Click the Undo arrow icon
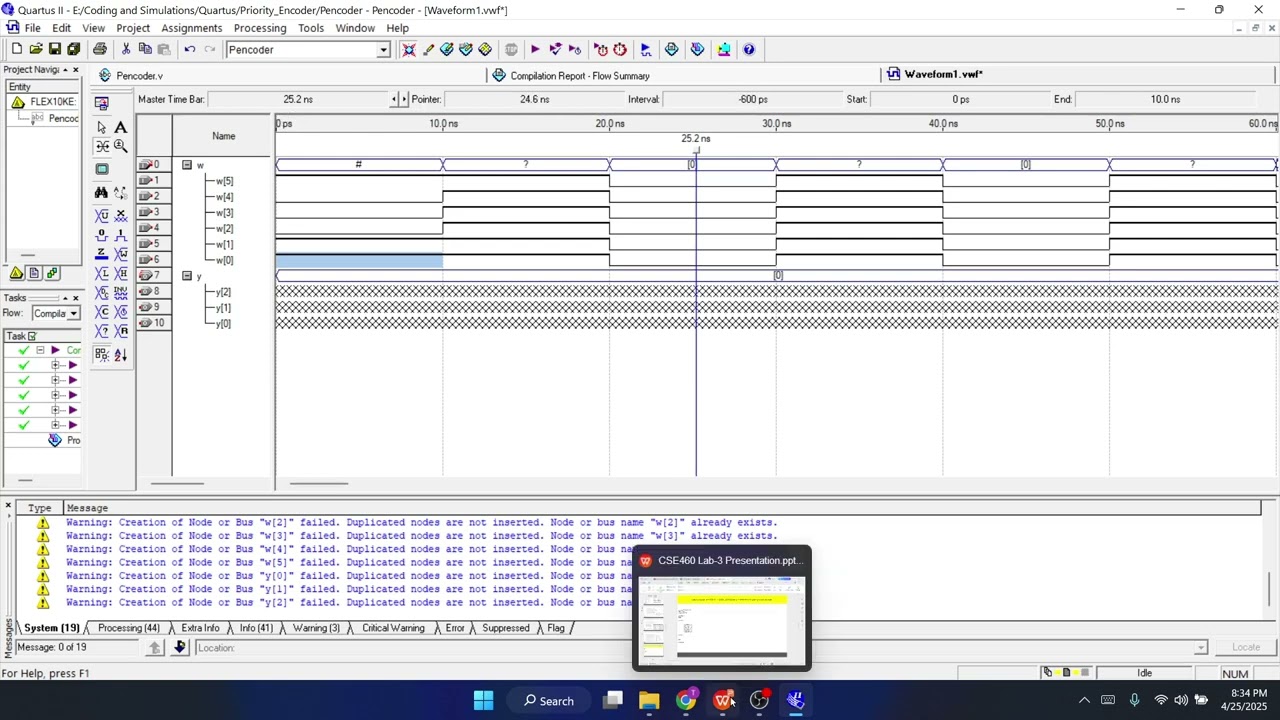The height and width of the screenshot is (720, 1280). [x=190, y=49]
